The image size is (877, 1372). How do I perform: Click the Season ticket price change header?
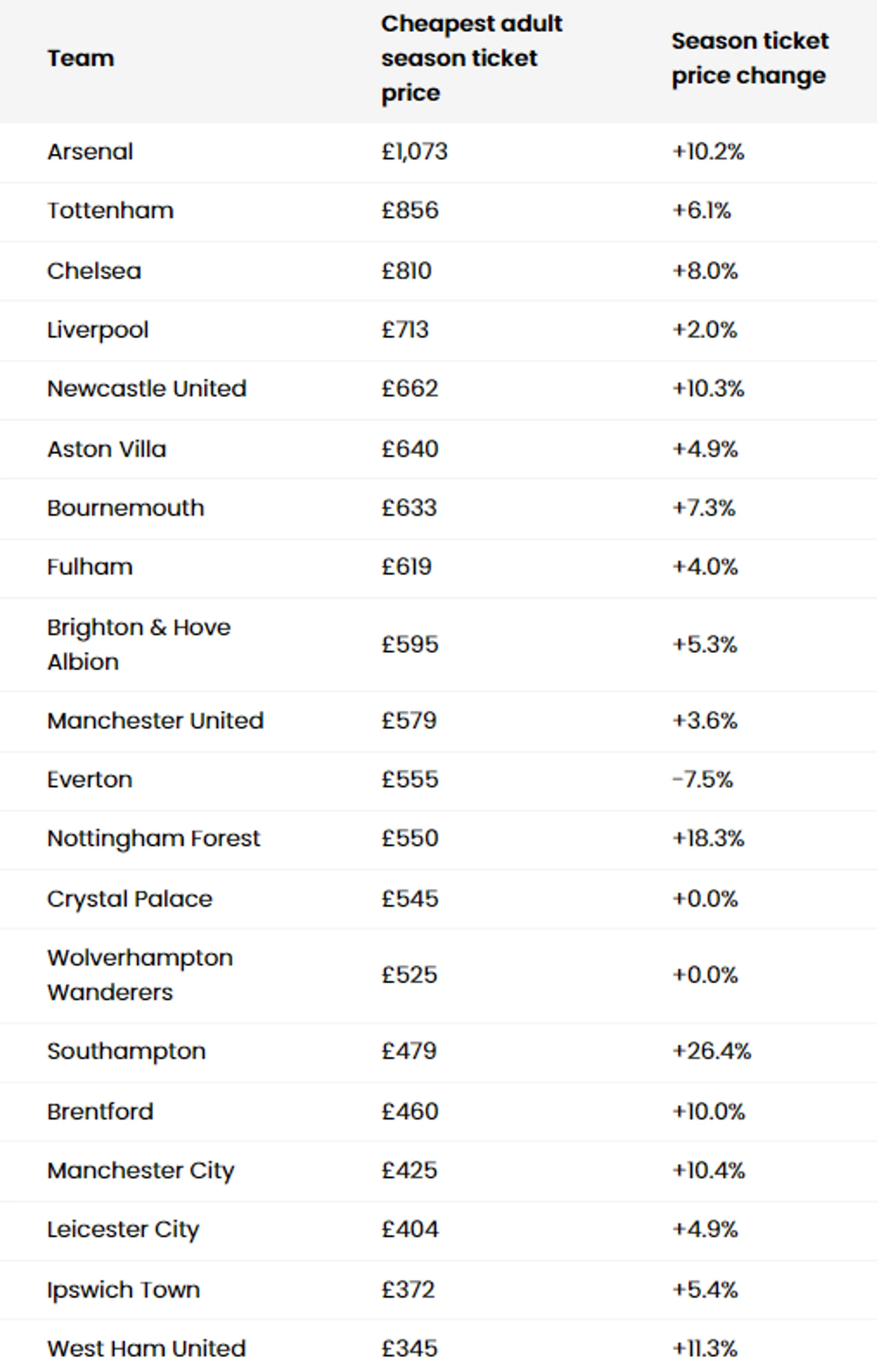pyautogui.click(x=750, y=58)
